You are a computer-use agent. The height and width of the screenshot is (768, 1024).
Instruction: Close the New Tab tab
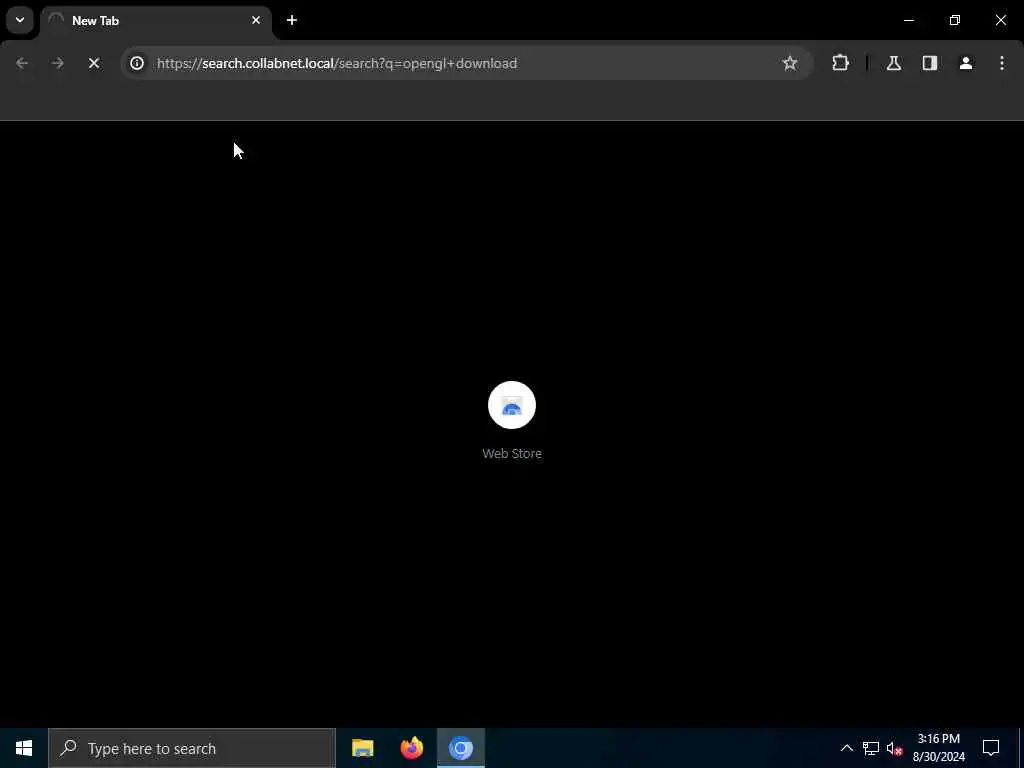(256, 20)
